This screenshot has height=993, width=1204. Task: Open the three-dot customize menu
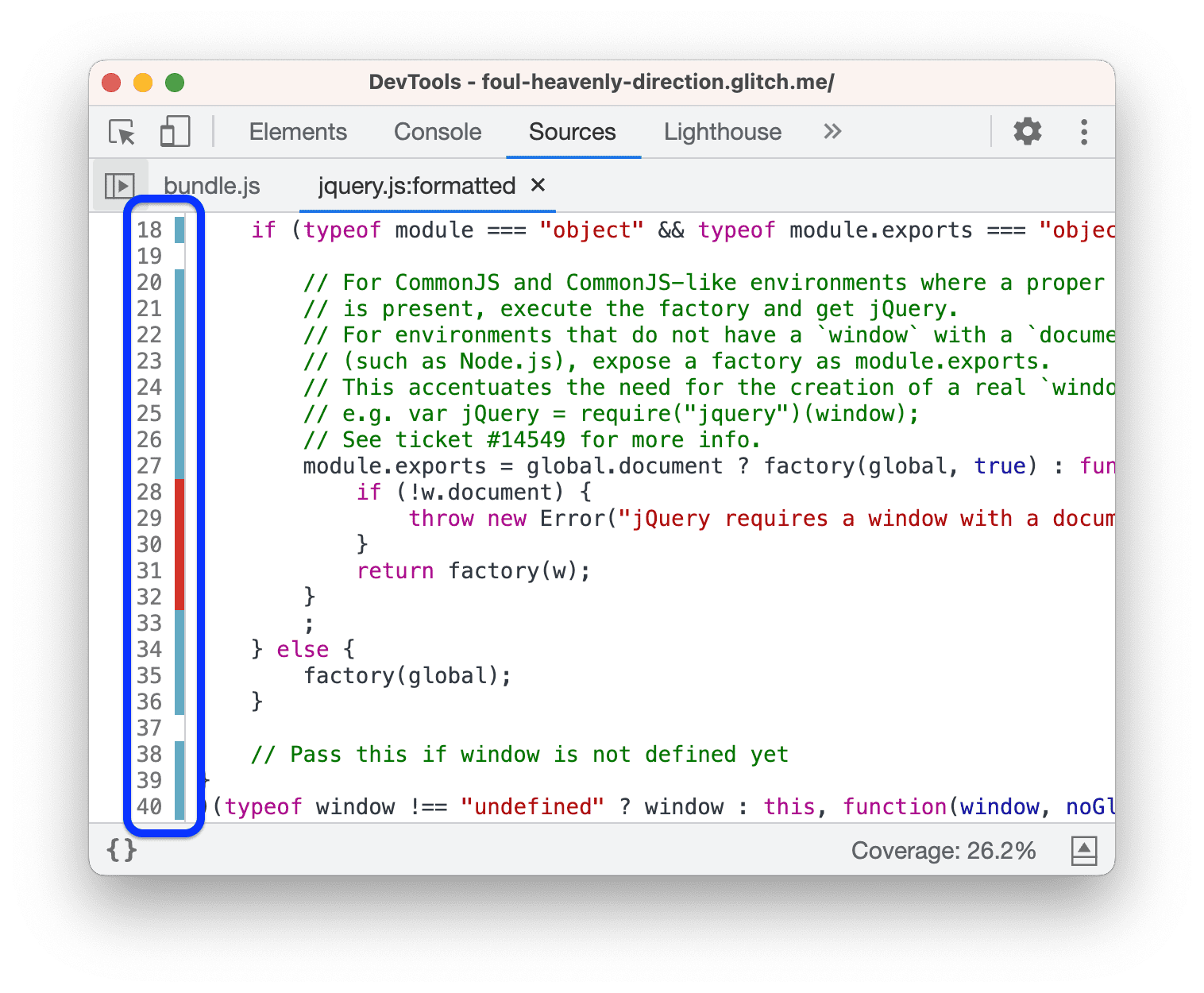point(1083,132)
